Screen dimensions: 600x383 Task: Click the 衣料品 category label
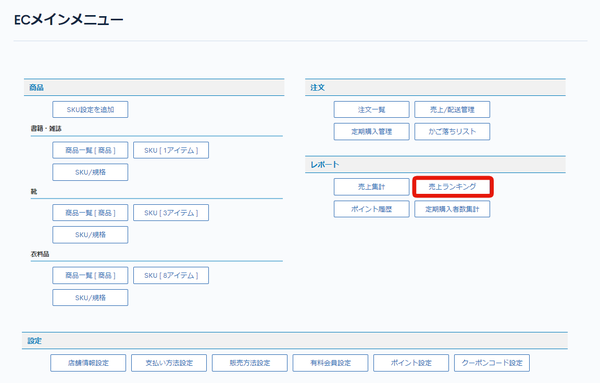(40, 254)
